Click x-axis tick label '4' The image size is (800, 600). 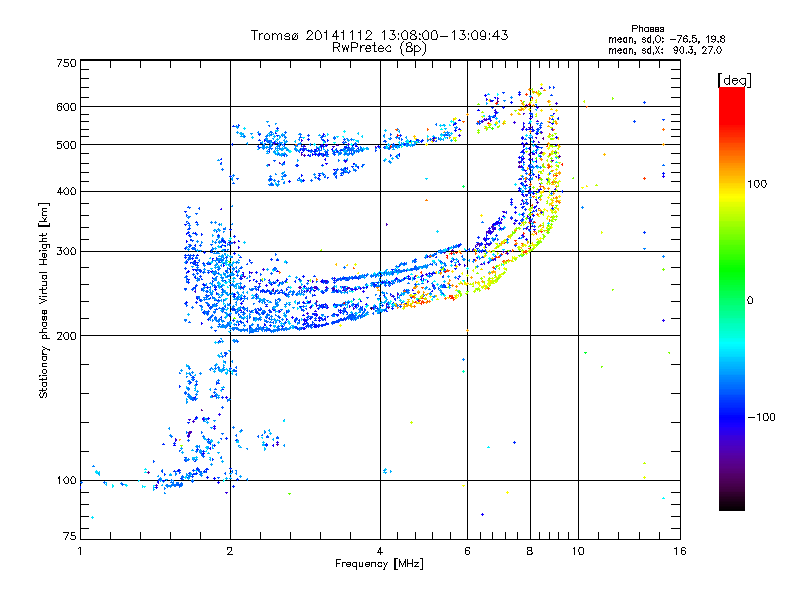[380, 551]
